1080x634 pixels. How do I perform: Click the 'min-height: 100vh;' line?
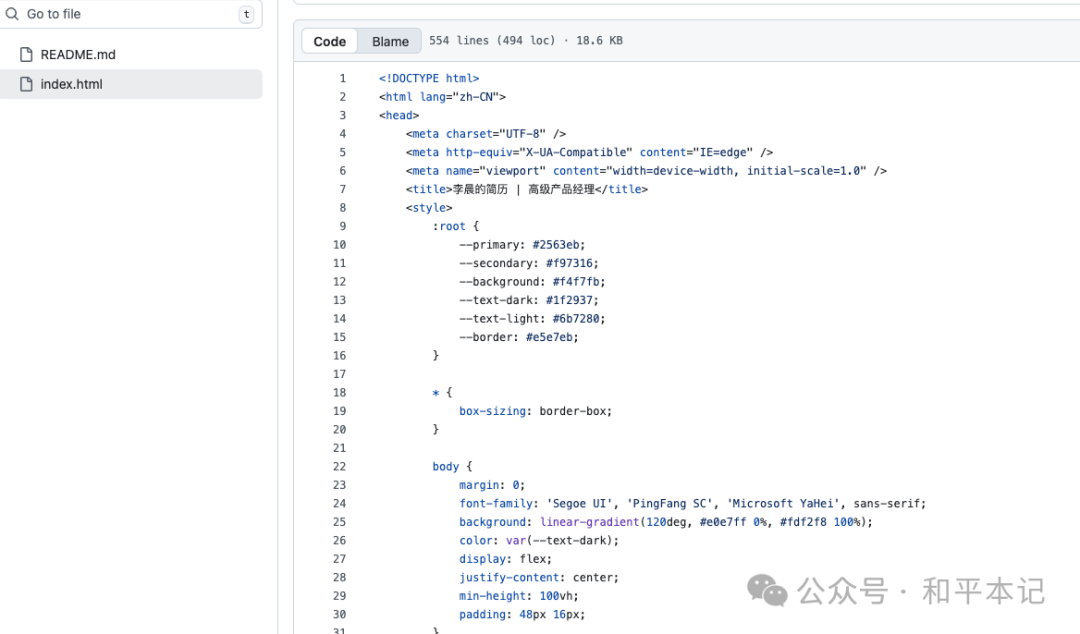[519, 596]
